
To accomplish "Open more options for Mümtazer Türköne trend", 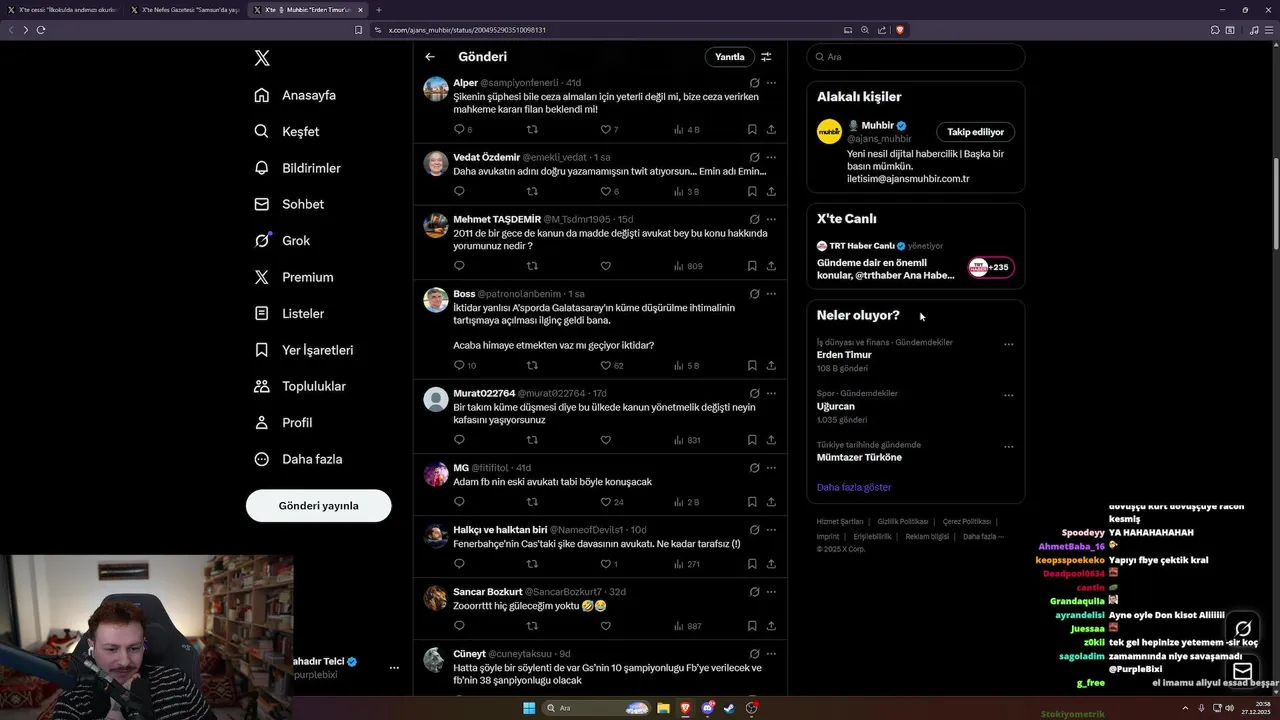I will point(1009,447).
